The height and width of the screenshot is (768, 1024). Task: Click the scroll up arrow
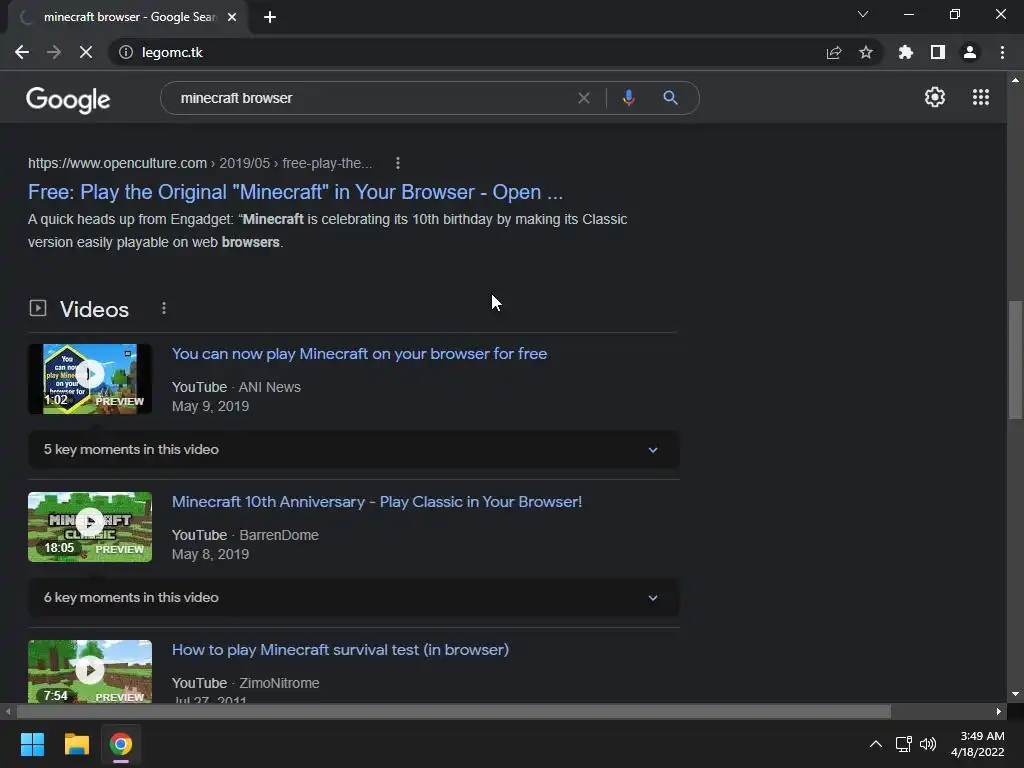[x=1015, y=80]
